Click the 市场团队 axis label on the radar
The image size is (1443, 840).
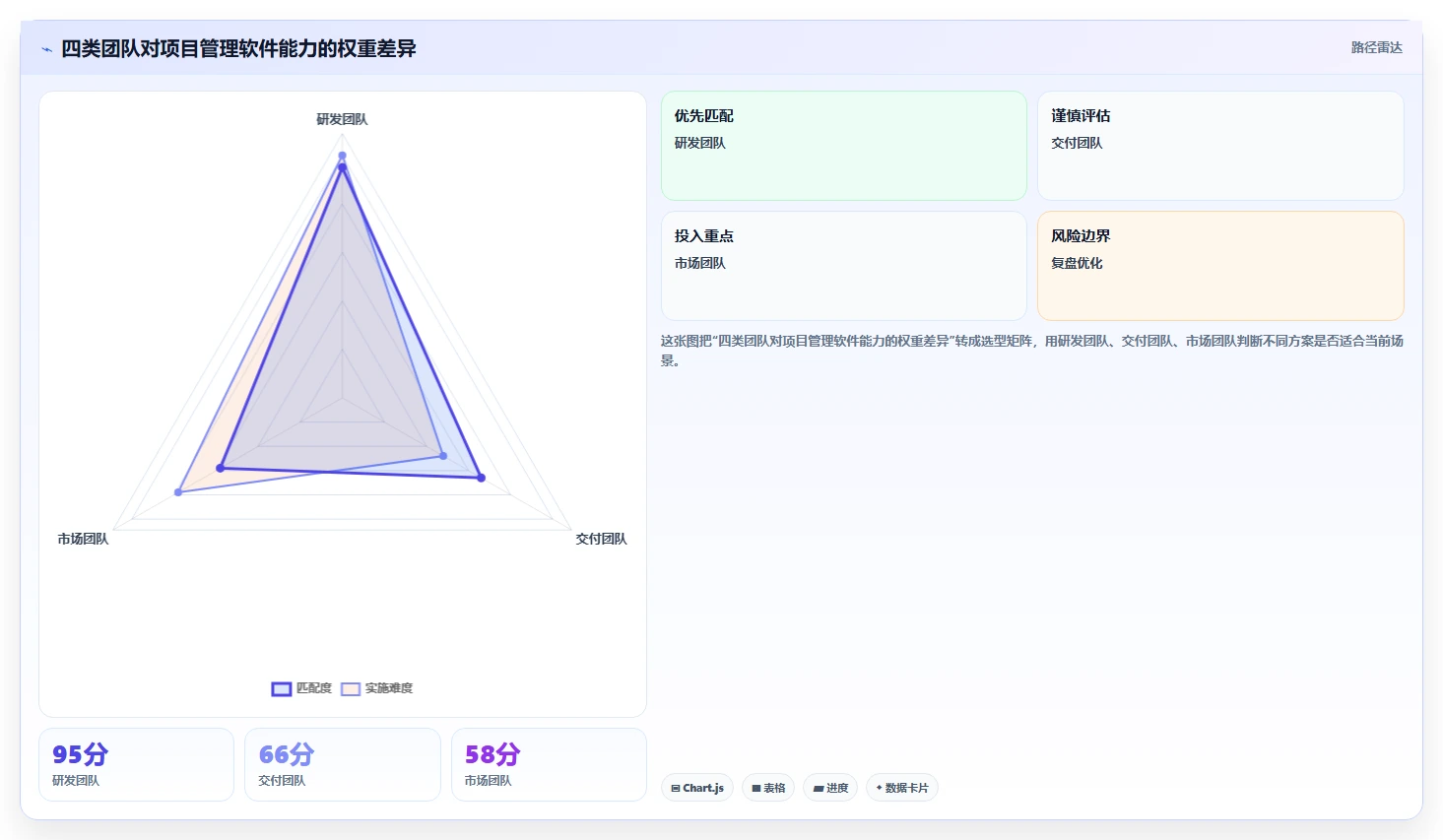click(x=83, y=539)
